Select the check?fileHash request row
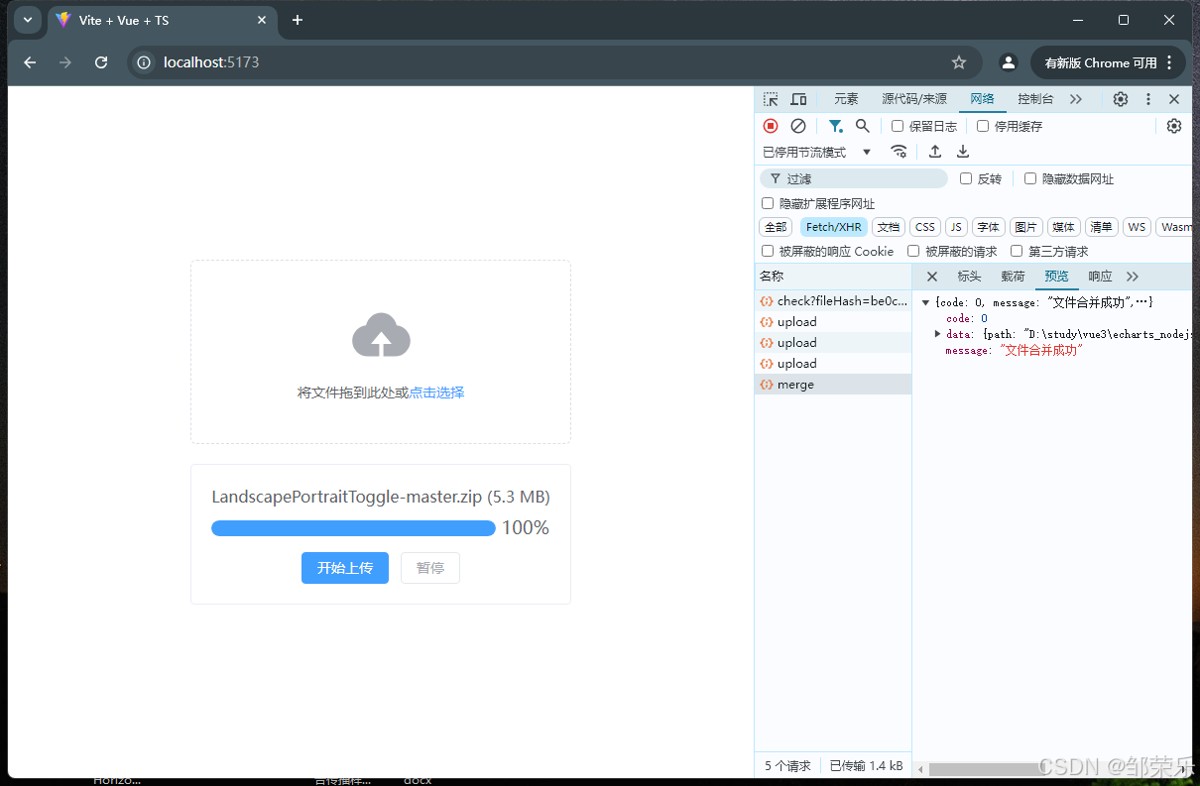 833,300
